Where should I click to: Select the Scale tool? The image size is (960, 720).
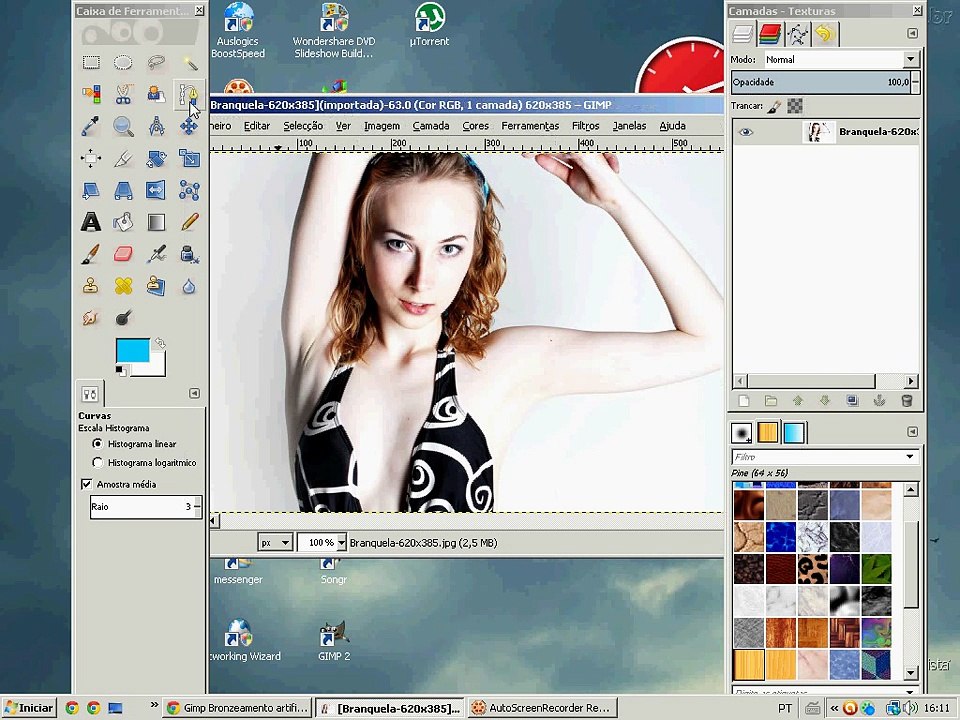pyautogui.click(x=189, y=158)
